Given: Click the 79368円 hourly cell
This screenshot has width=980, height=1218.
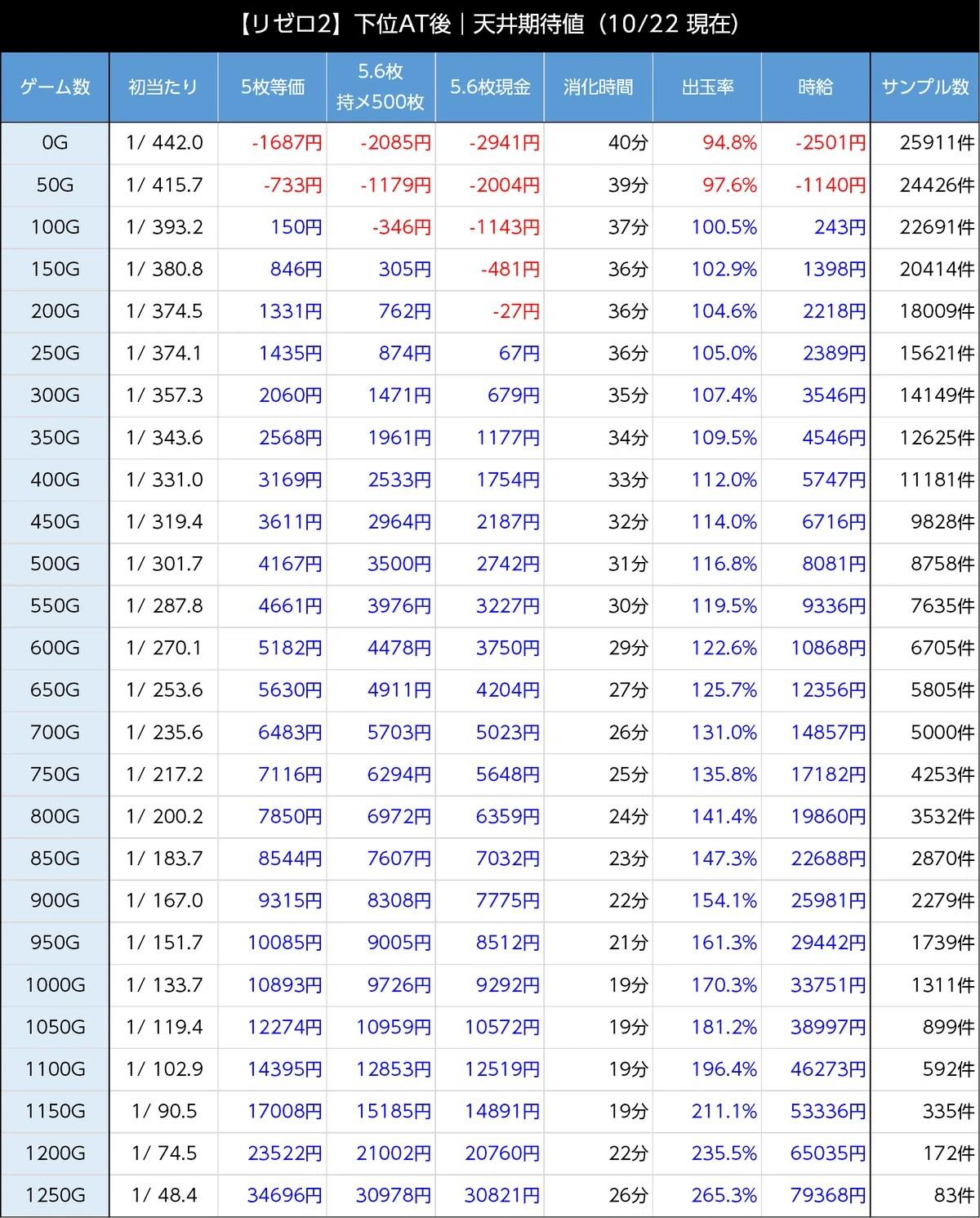Looking at the screenshot, I should coord(816,1195).
